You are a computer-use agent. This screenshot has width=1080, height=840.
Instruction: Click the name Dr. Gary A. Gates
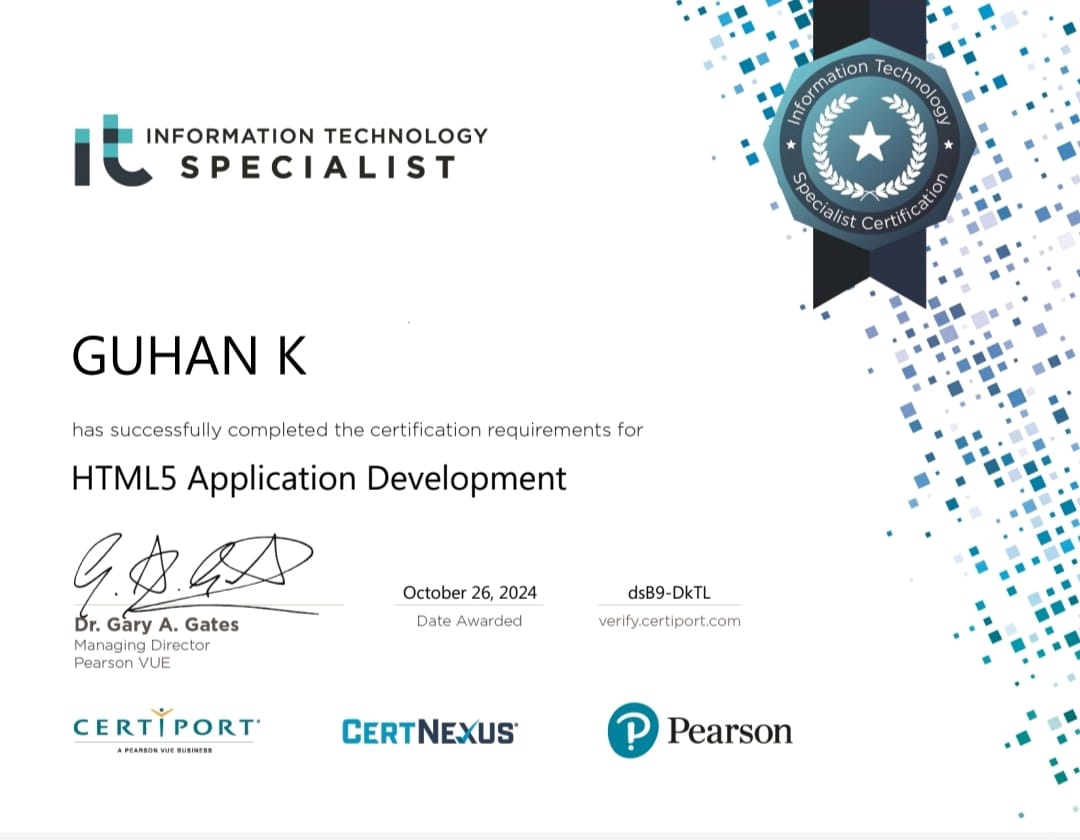pos(157,625)
